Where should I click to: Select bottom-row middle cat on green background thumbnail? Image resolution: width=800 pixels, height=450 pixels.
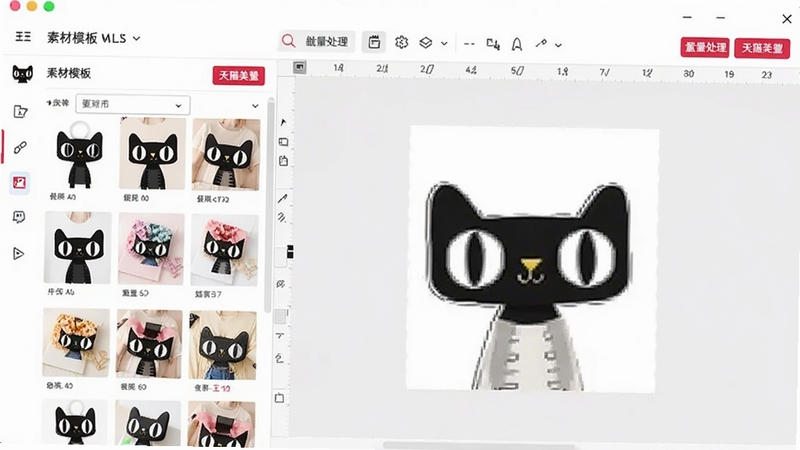tap(148, 423)
